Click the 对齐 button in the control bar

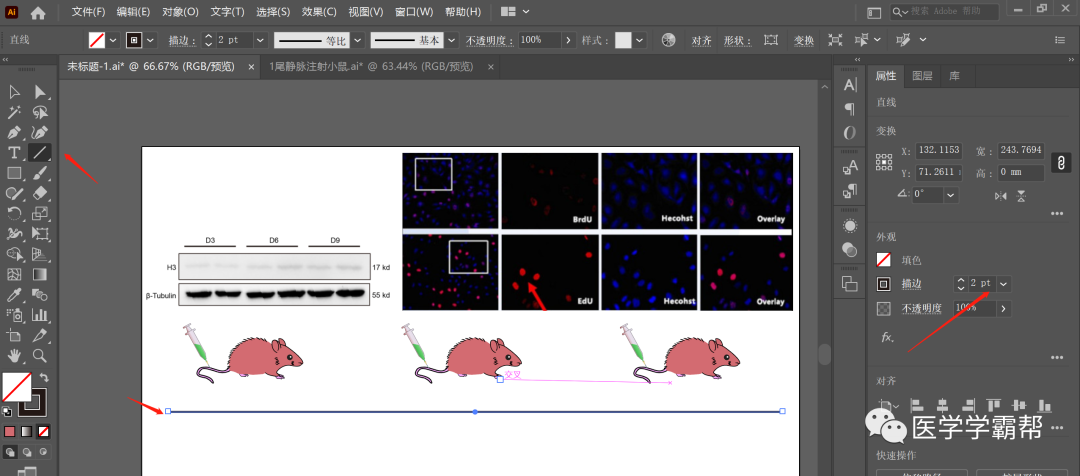[x=701, y=40]
